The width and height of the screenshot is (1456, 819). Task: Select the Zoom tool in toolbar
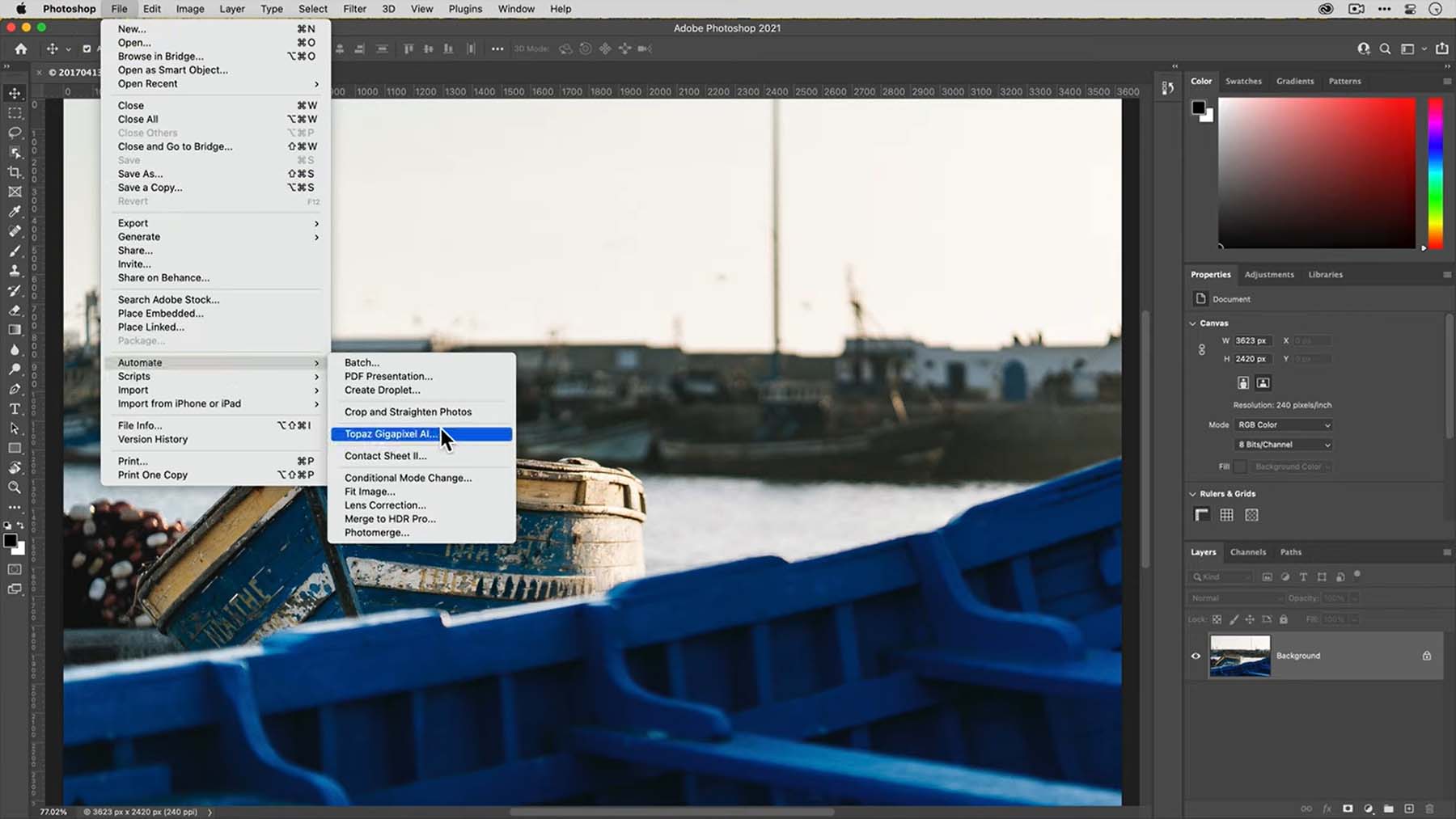pos(15,488)
